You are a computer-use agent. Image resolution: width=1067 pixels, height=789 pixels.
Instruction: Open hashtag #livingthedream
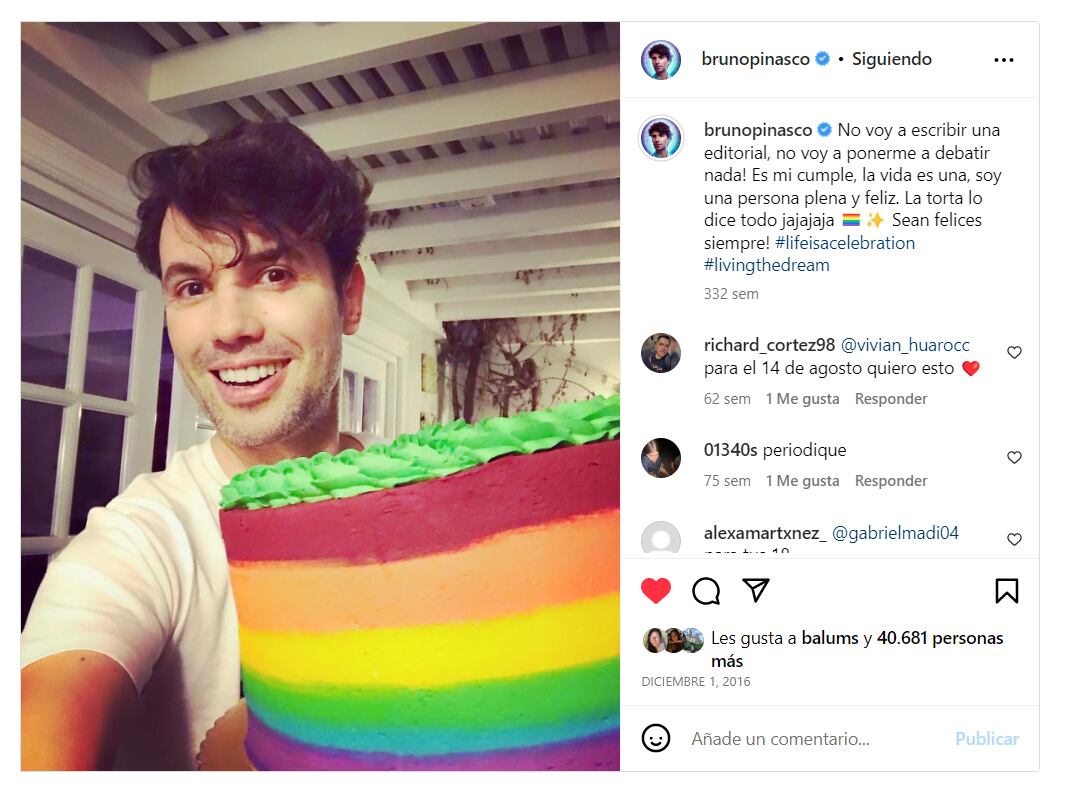(x=767, y=265)
